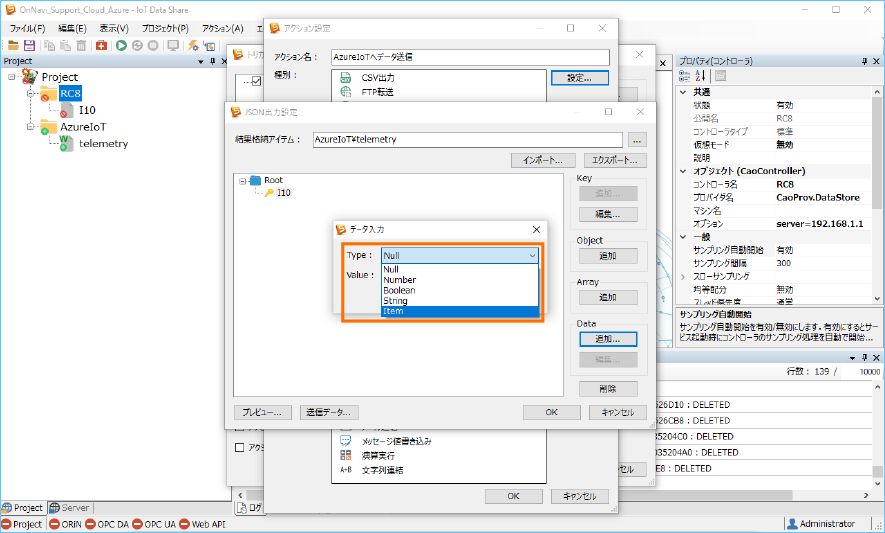Image resolution: width=885 pixels, height=533 pixels.
Task: Select the FTP転送 action type icon
Action: (x=345, y=93)
